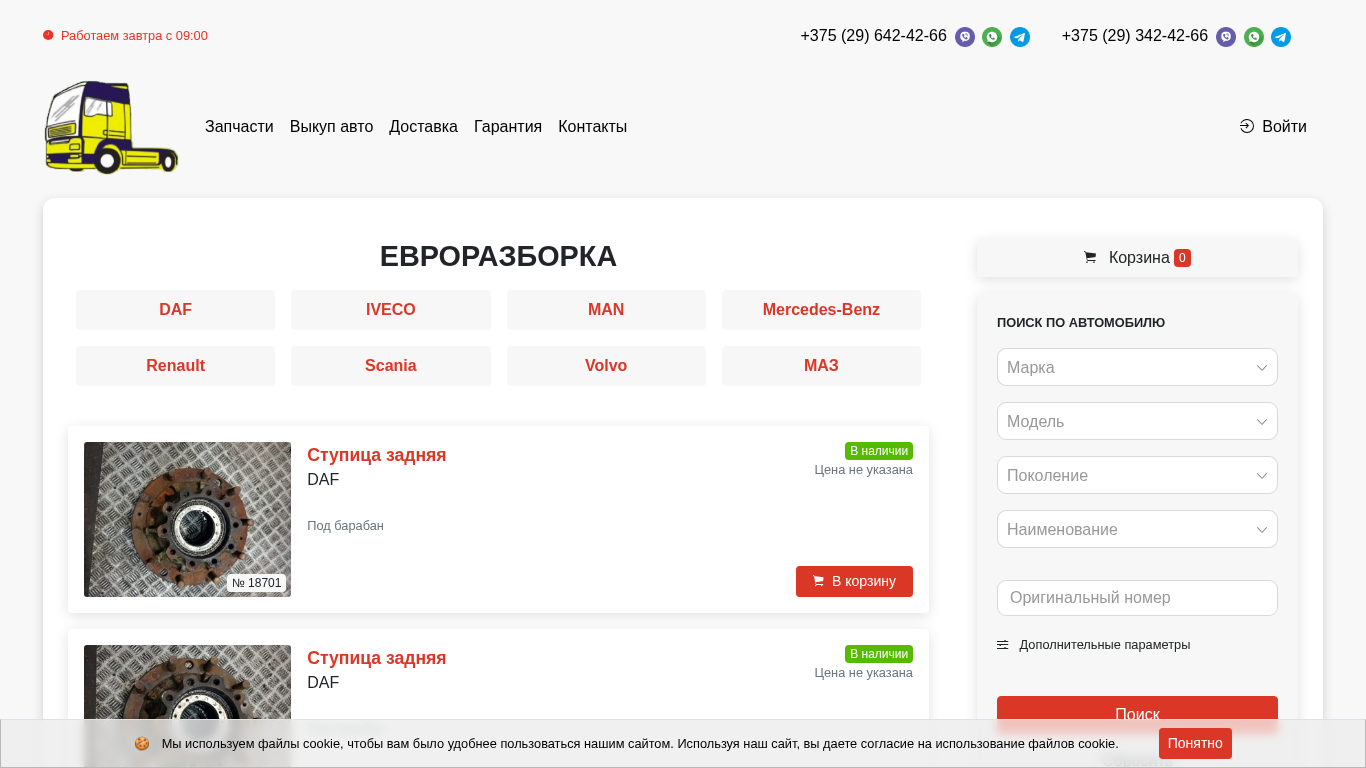The width and height of the screenshot is (1366, 768).
Task: Open WhatsApp chat for +375 (29) 642-42-66
Action: [992, 37]
